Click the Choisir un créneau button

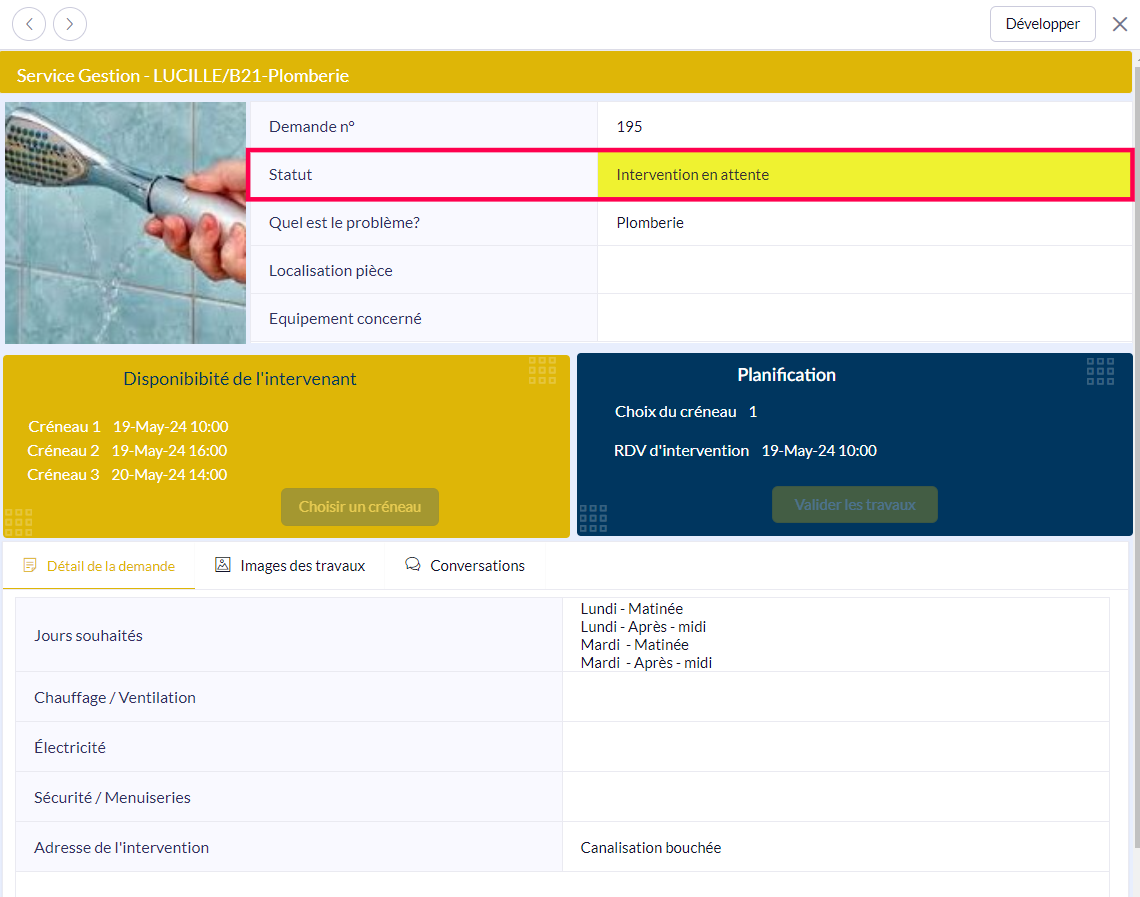[360, 507]
